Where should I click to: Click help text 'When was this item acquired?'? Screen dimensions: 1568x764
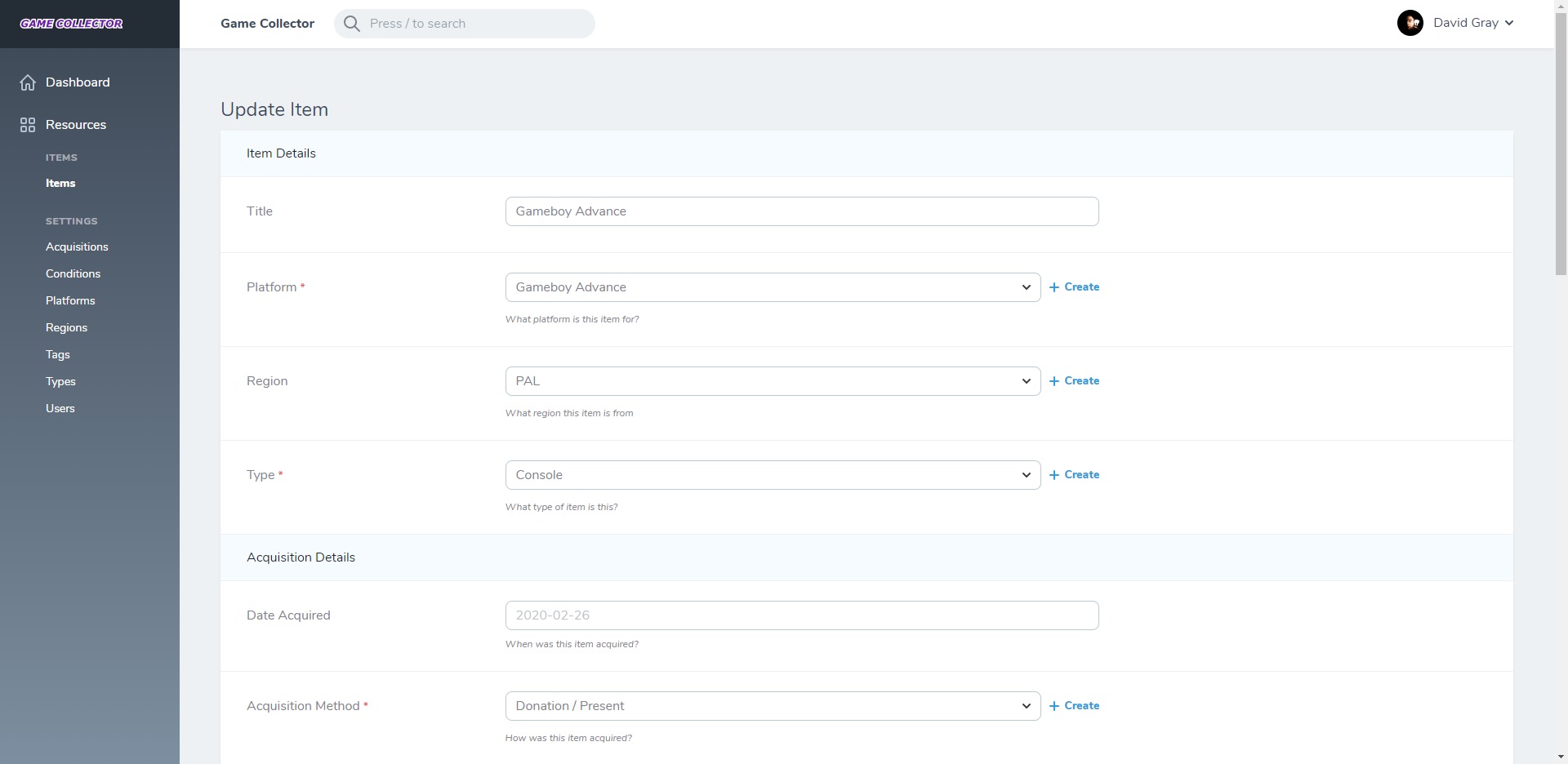tap(572, 644)
